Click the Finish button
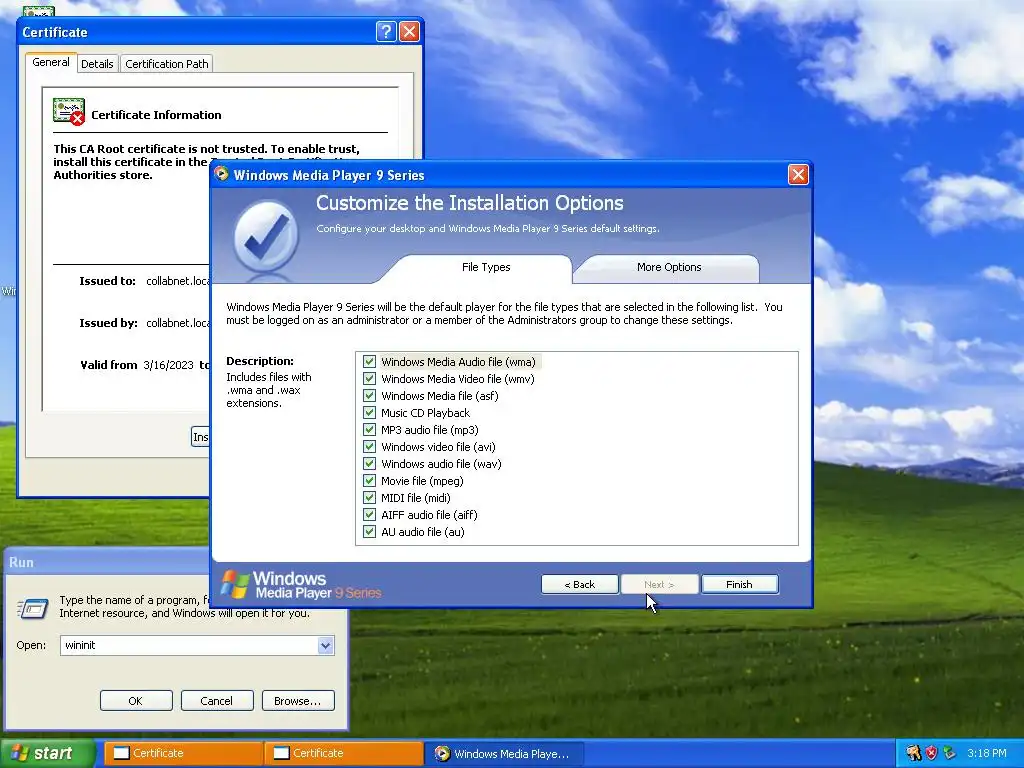 coord(739,584)
